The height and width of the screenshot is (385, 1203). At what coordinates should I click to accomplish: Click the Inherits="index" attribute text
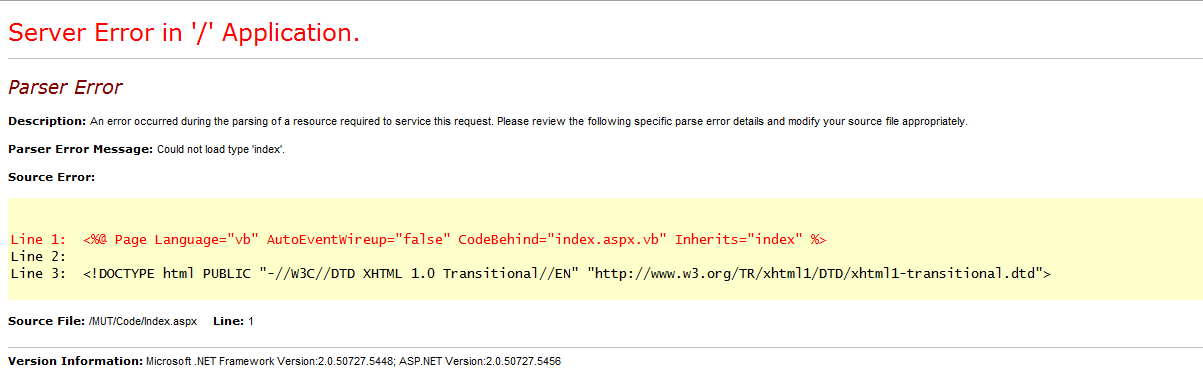click(739, 240)
